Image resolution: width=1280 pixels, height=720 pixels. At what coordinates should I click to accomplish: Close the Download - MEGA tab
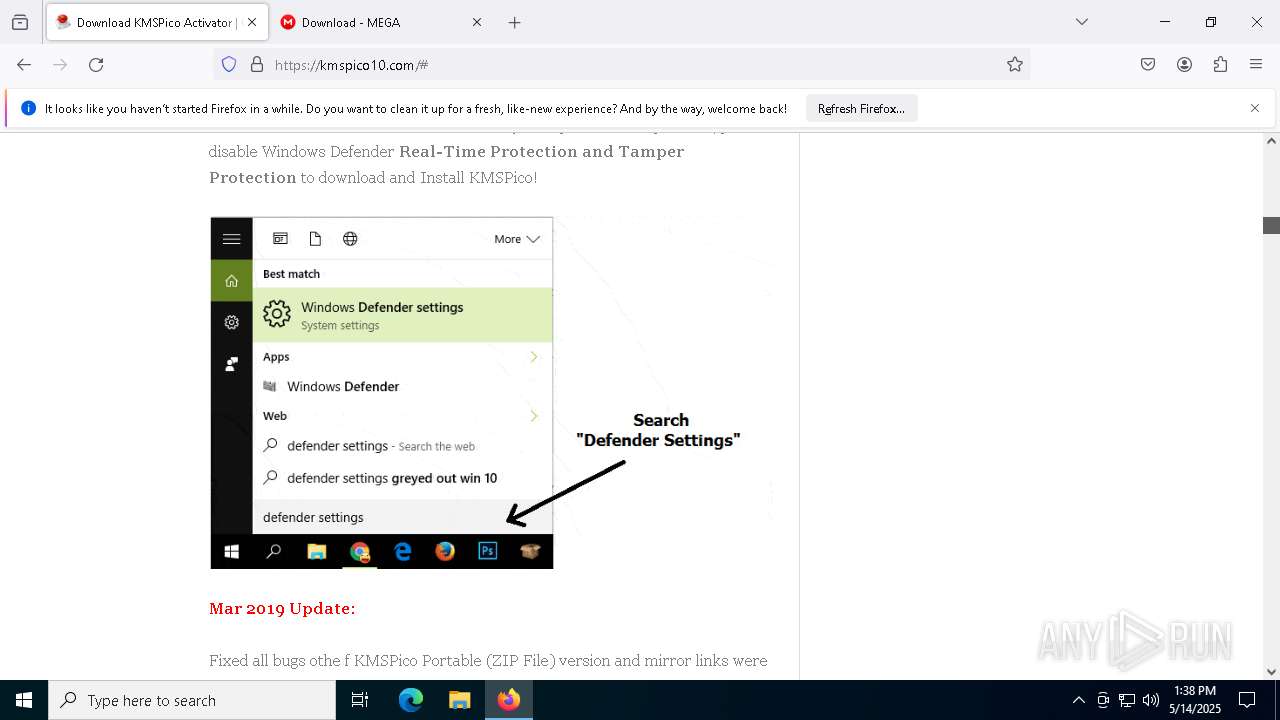(x=477, y=22)
